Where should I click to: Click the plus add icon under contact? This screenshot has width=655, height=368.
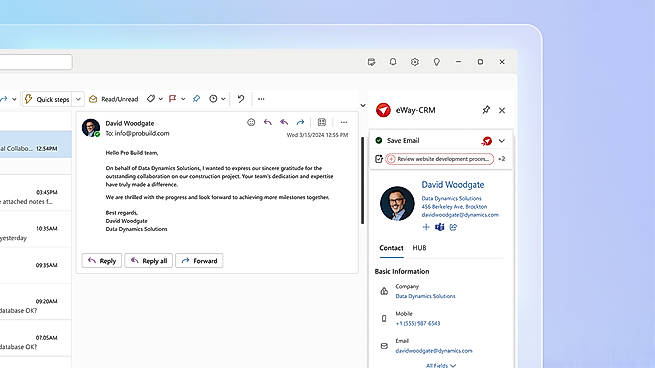coord(426,227)
